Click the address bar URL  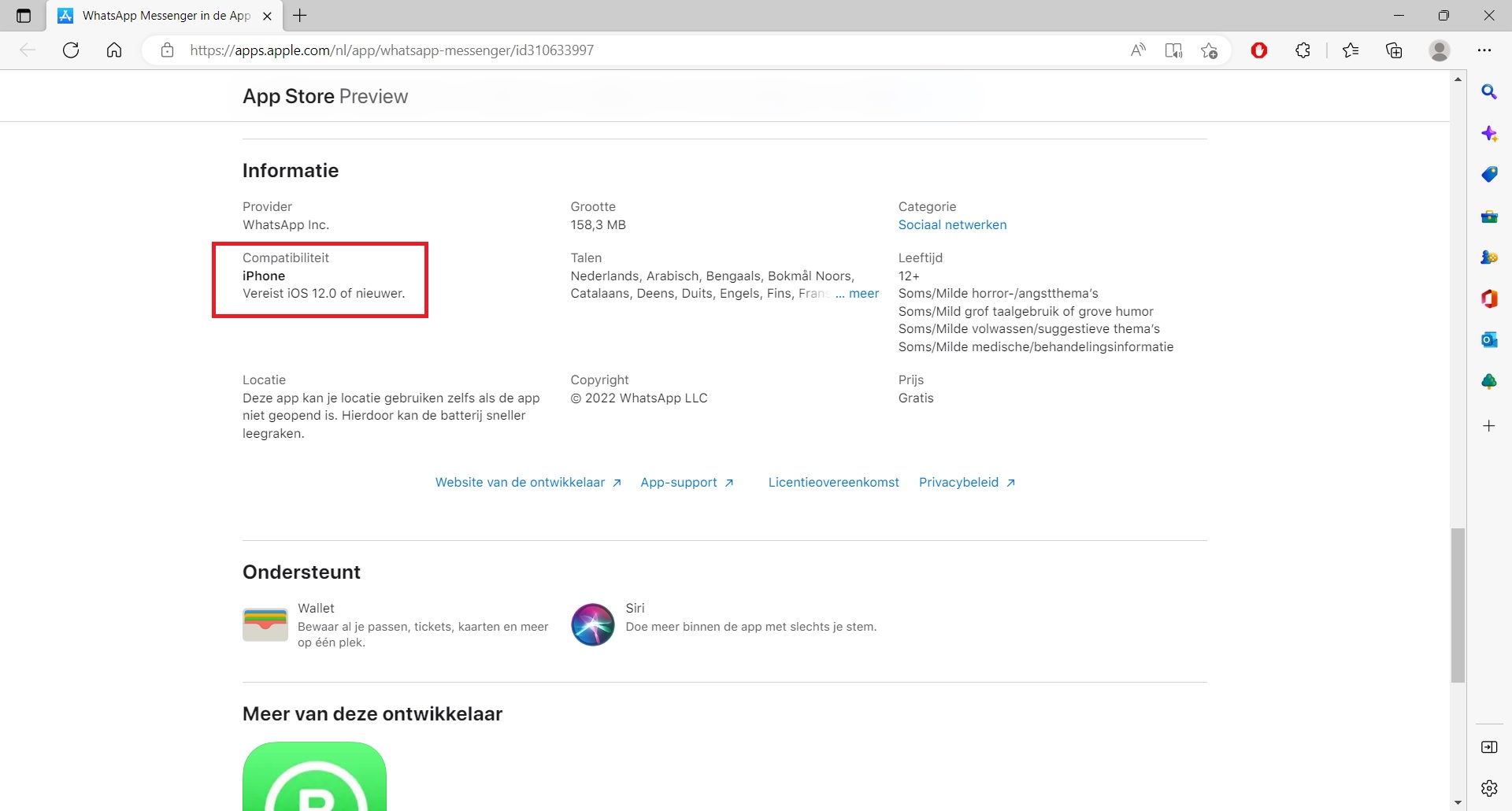tap(391, 50)
